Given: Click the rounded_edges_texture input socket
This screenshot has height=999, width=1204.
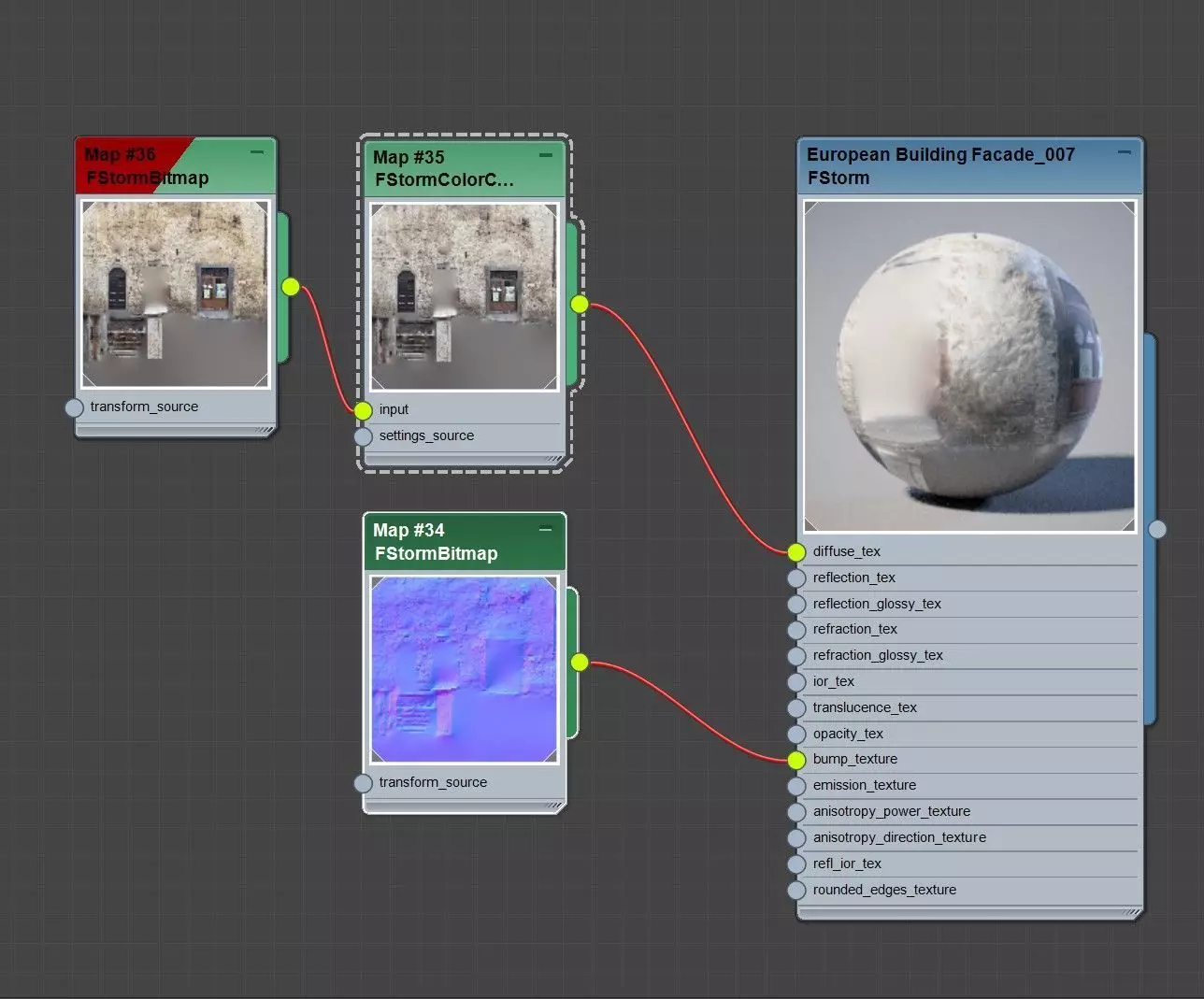Looking at the screenshot, I should (x=796, y=891).
